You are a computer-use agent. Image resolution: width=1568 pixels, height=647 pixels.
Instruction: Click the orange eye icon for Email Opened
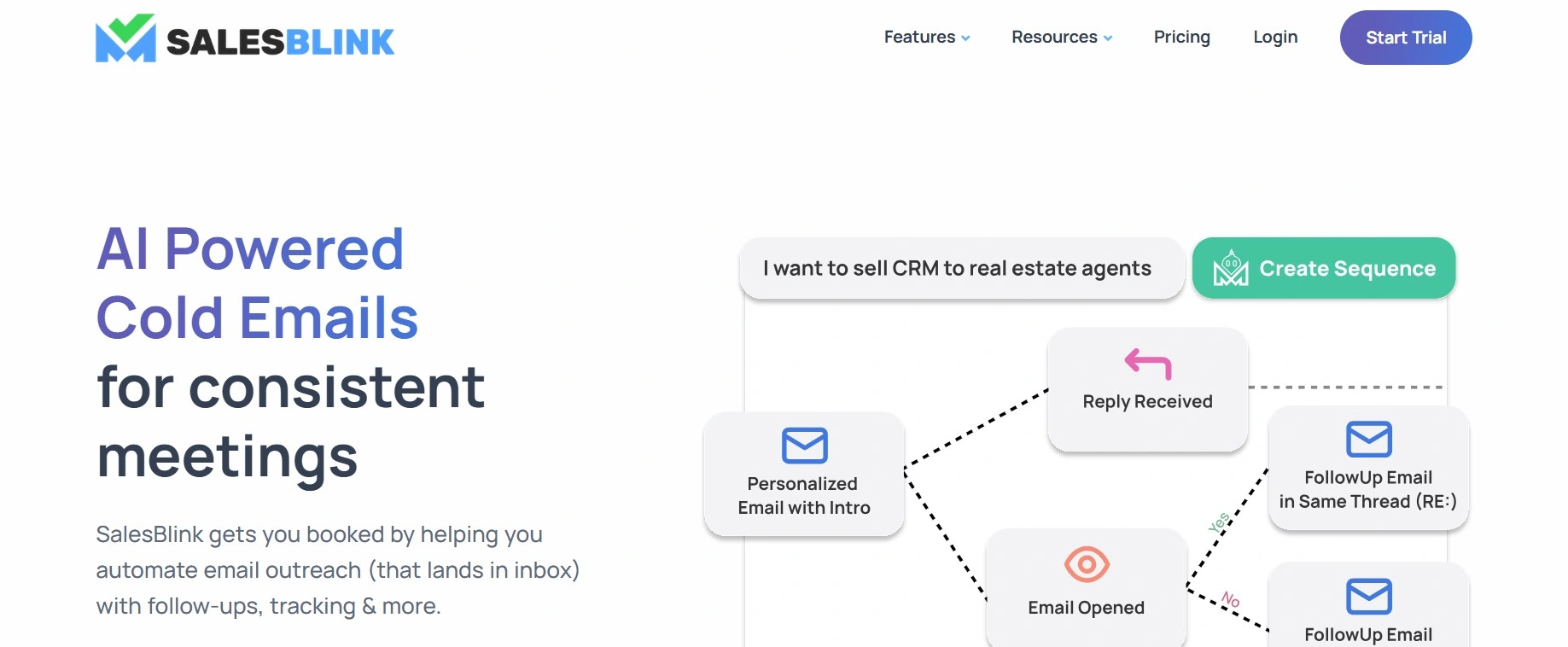click(x=1087, y=564)
